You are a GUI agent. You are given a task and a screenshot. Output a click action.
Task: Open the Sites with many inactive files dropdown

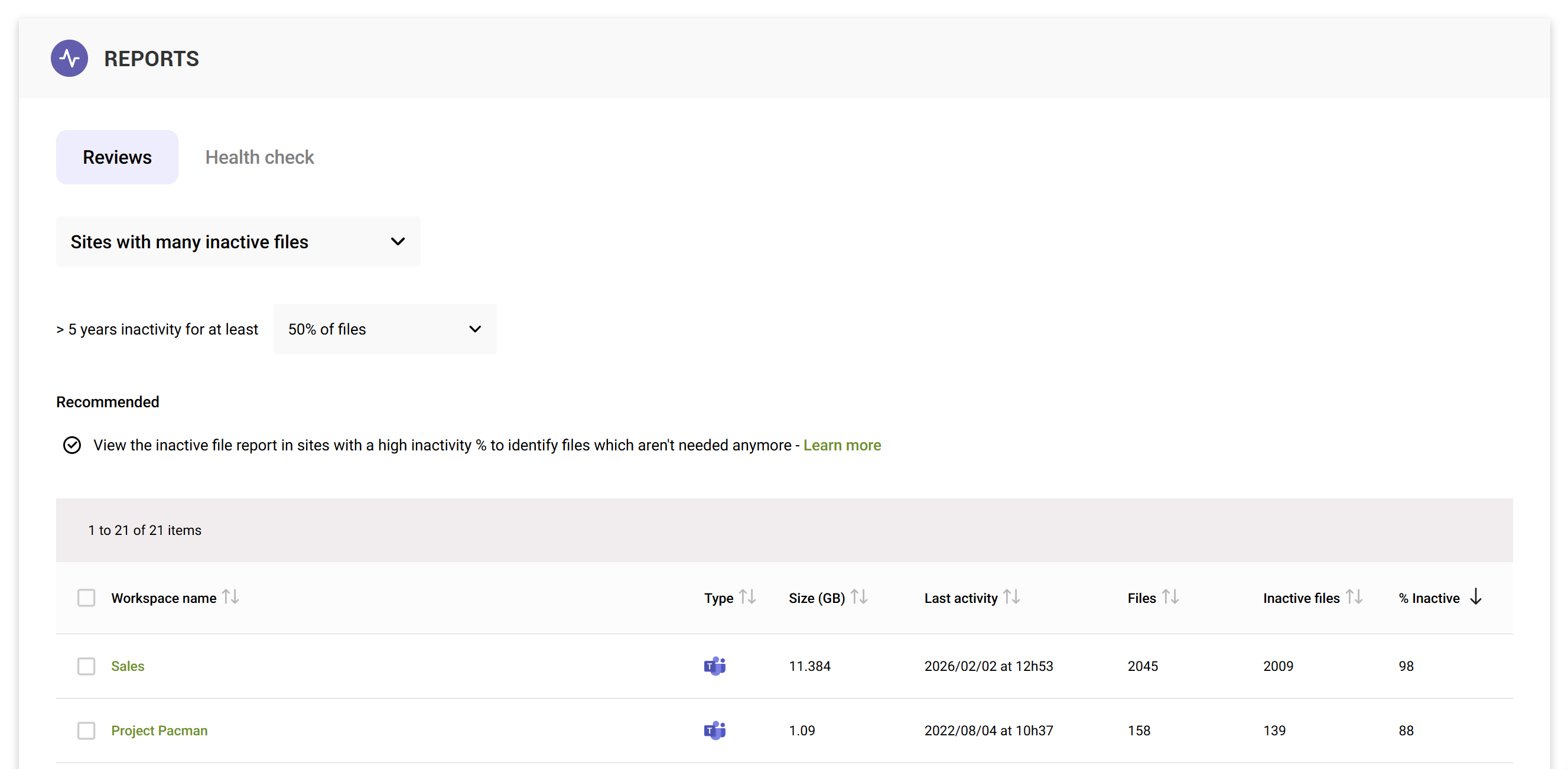[x=238, y=242]
